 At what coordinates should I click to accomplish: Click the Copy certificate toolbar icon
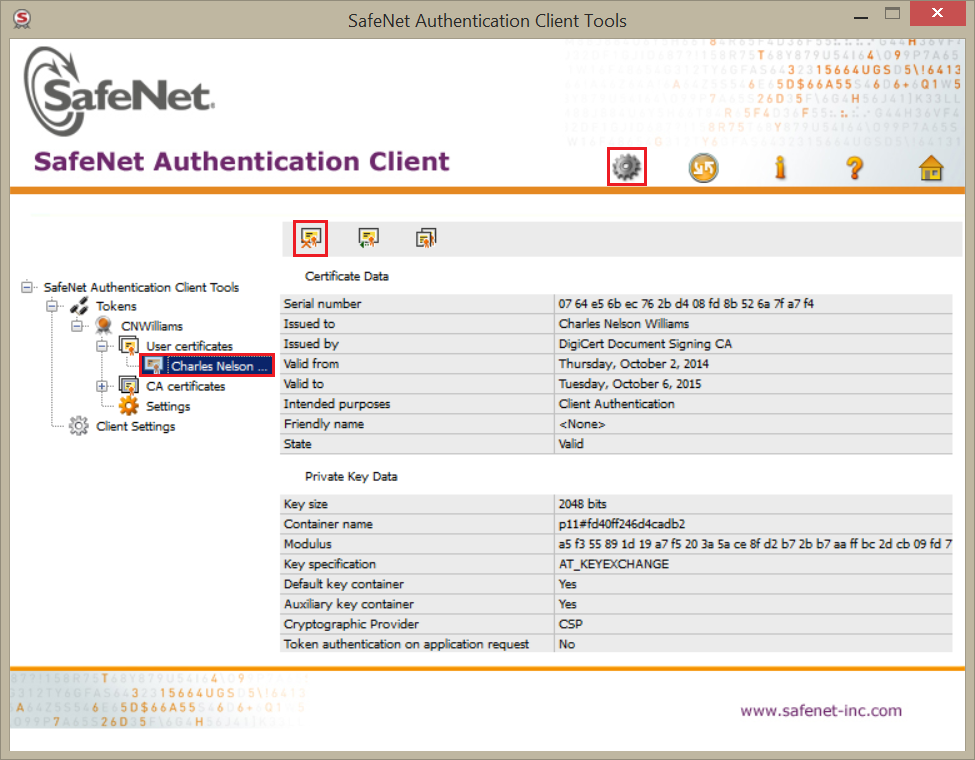[x=426, y=238]
